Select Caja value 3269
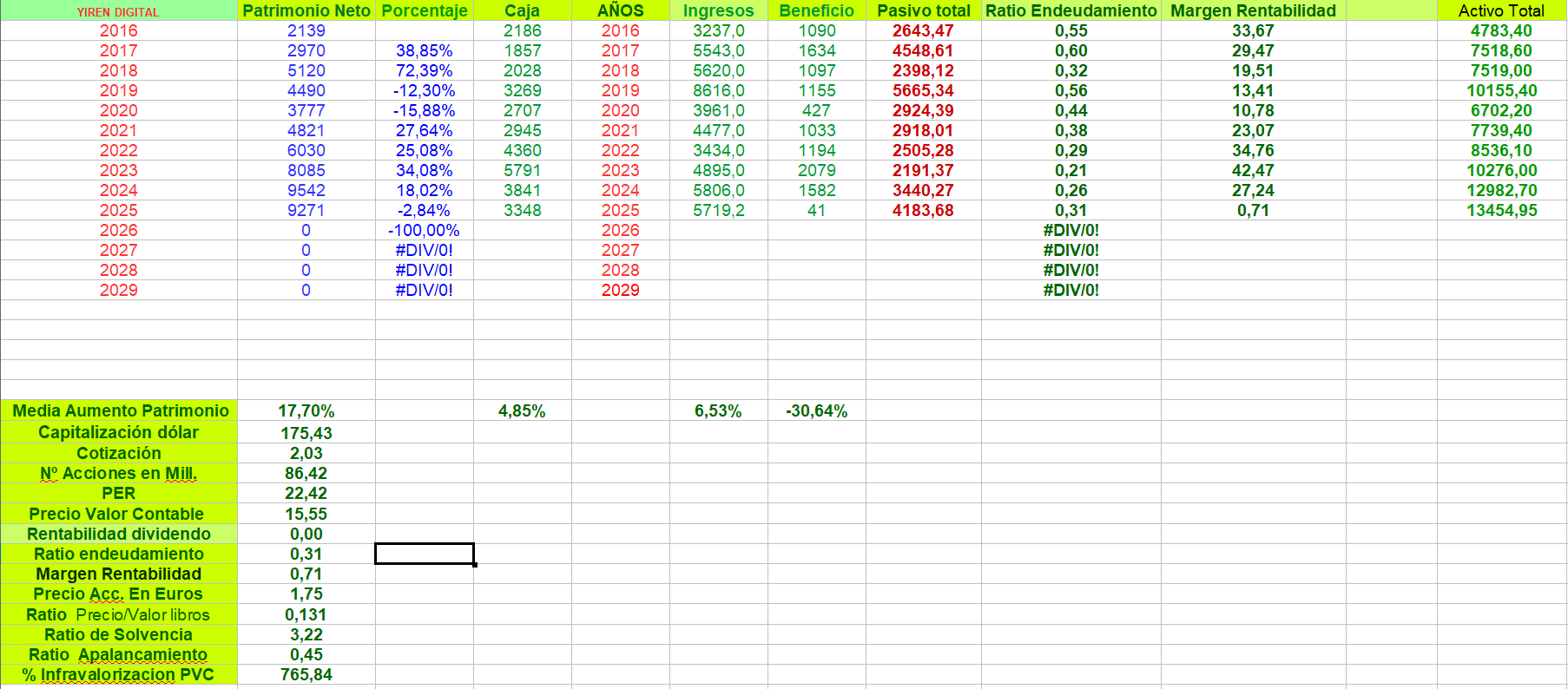 coord(523,91)
